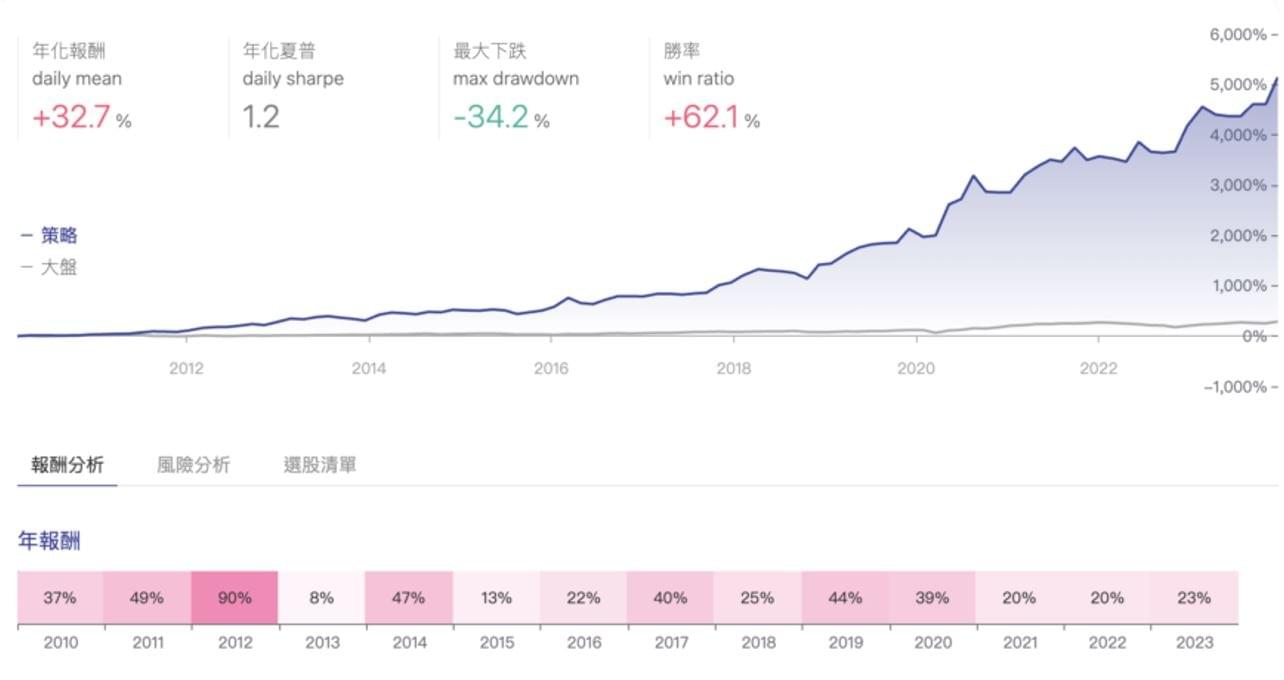
Task: Click the 最大下跌 max drawdown stat card
Action: pyautogui.click(x=513, y=80)
